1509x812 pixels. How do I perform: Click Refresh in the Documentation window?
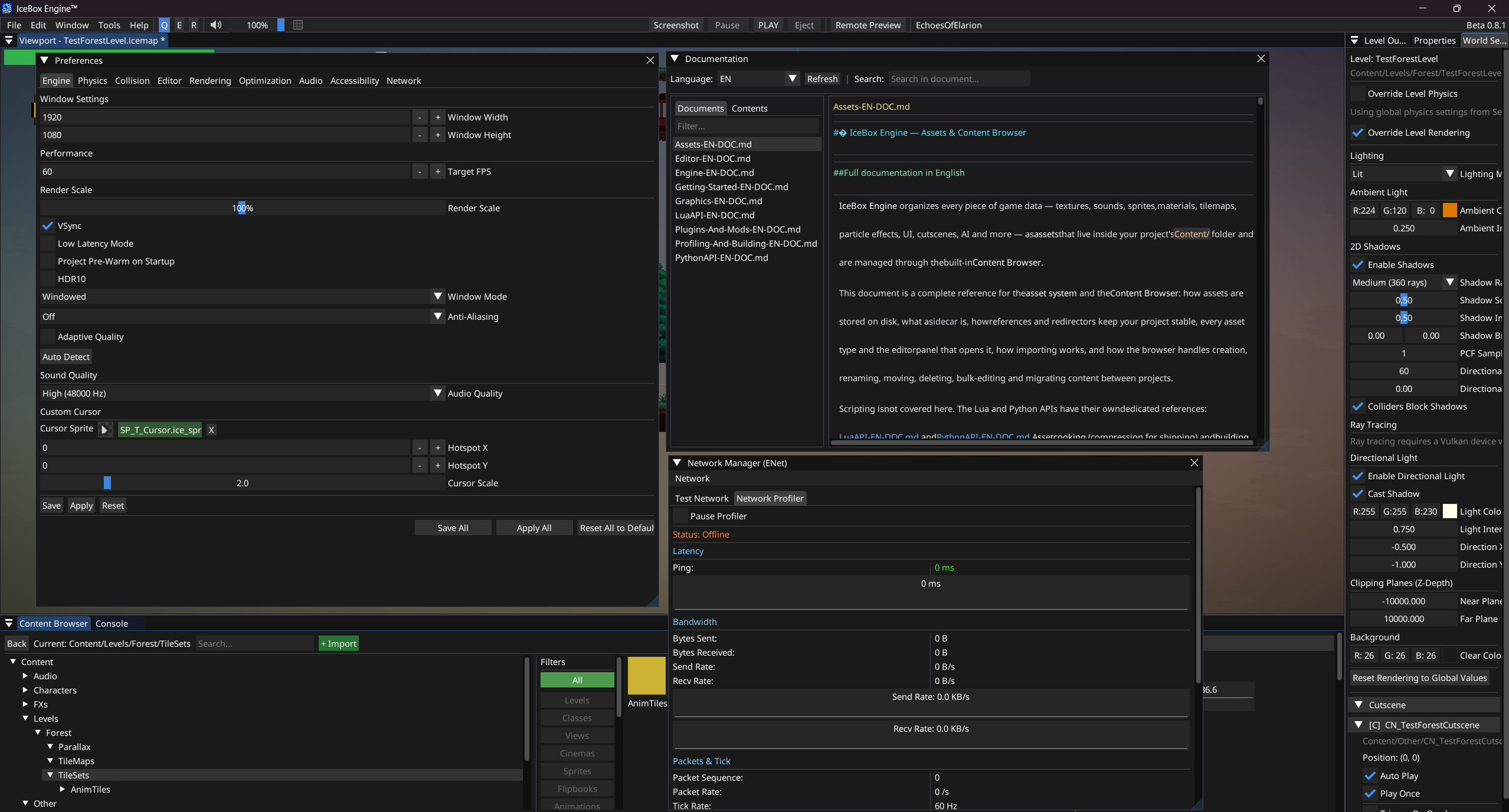[822, 79]
